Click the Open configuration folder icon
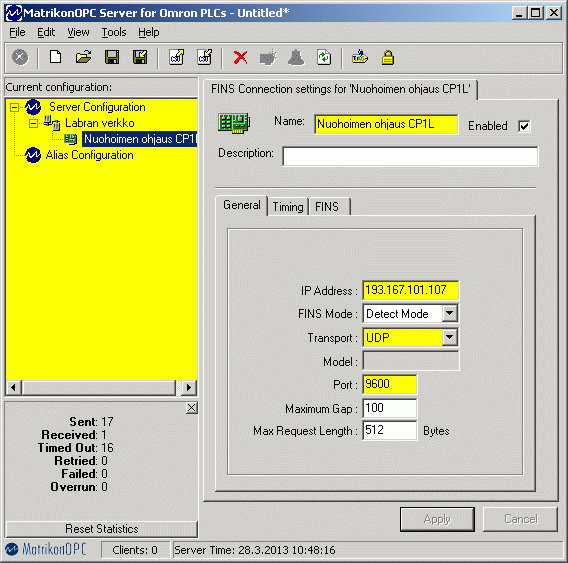Image resolution: width=568 pixels, height=563 pixels. [x=83, y=57]
